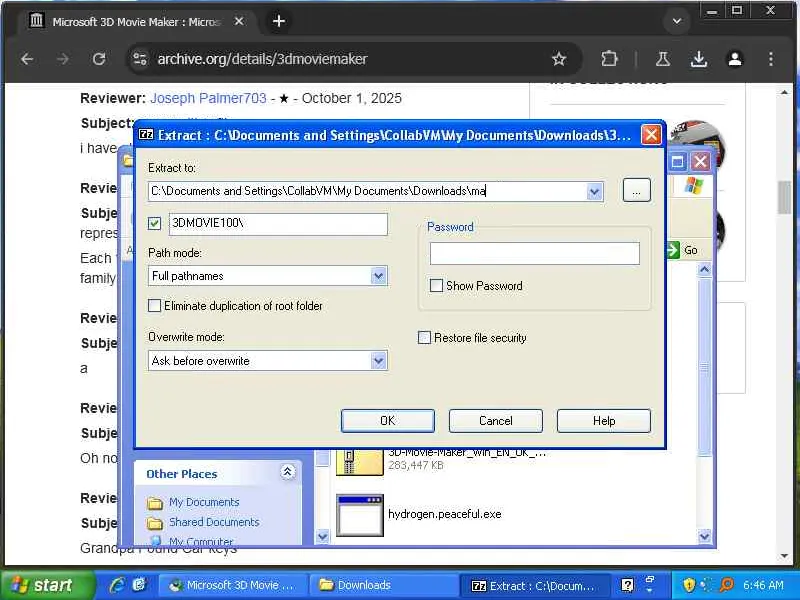Open Chrome downloads icon
Screen dimensions: 800x600
pos(698,59)
